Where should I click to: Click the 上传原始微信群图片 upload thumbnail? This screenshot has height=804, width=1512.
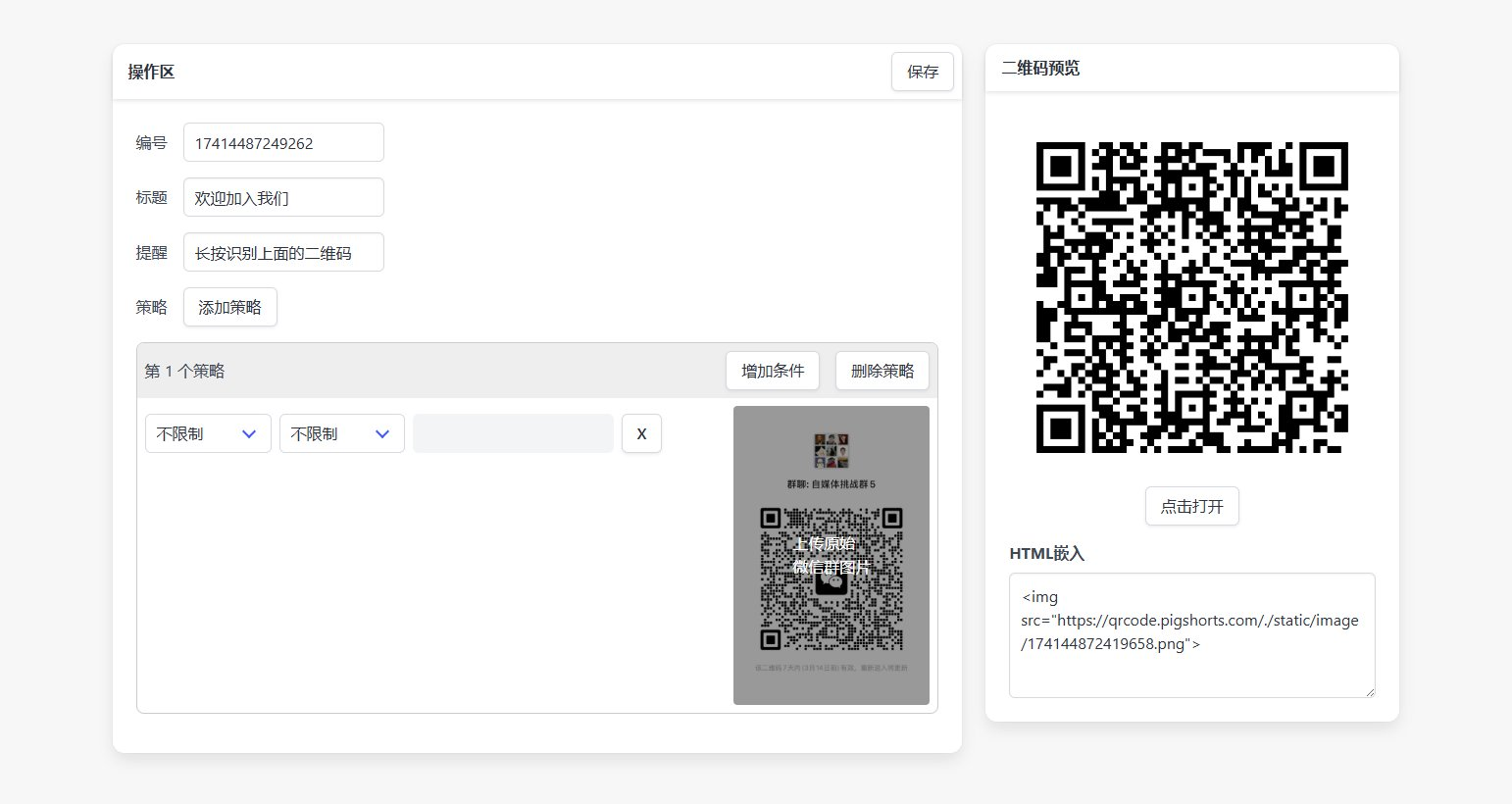831,556
